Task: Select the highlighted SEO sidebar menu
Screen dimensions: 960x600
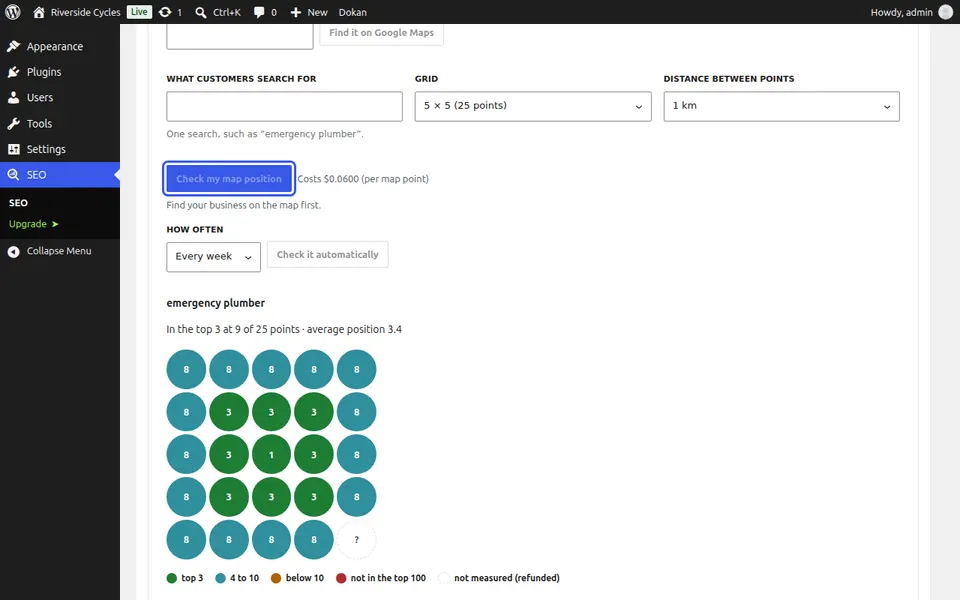Action: [x=60, y=175]
